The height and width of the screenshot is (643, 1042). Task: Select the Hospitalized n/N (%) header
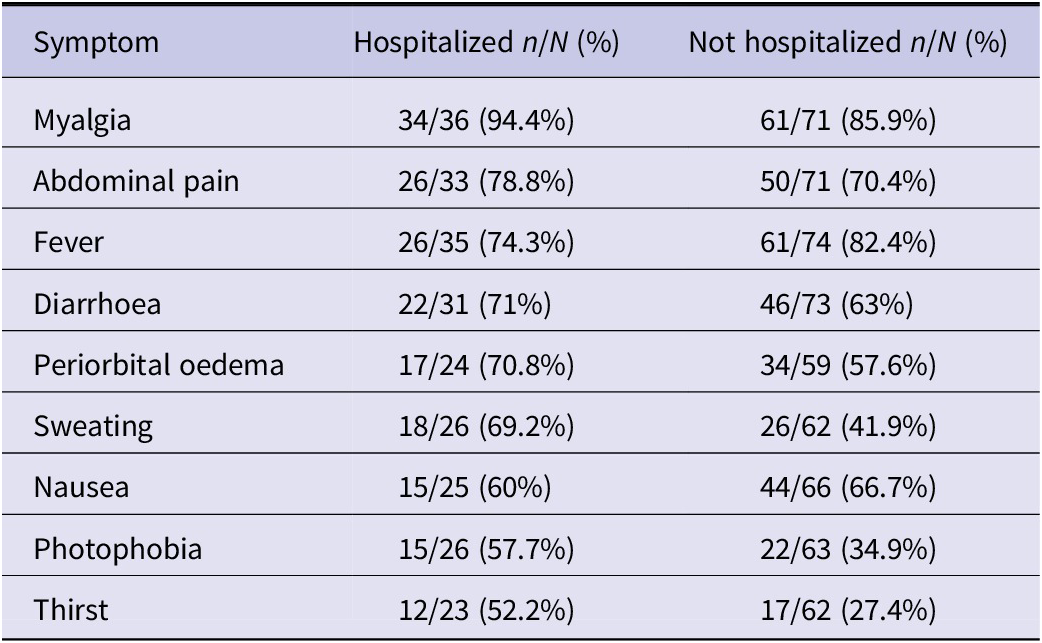486,43
